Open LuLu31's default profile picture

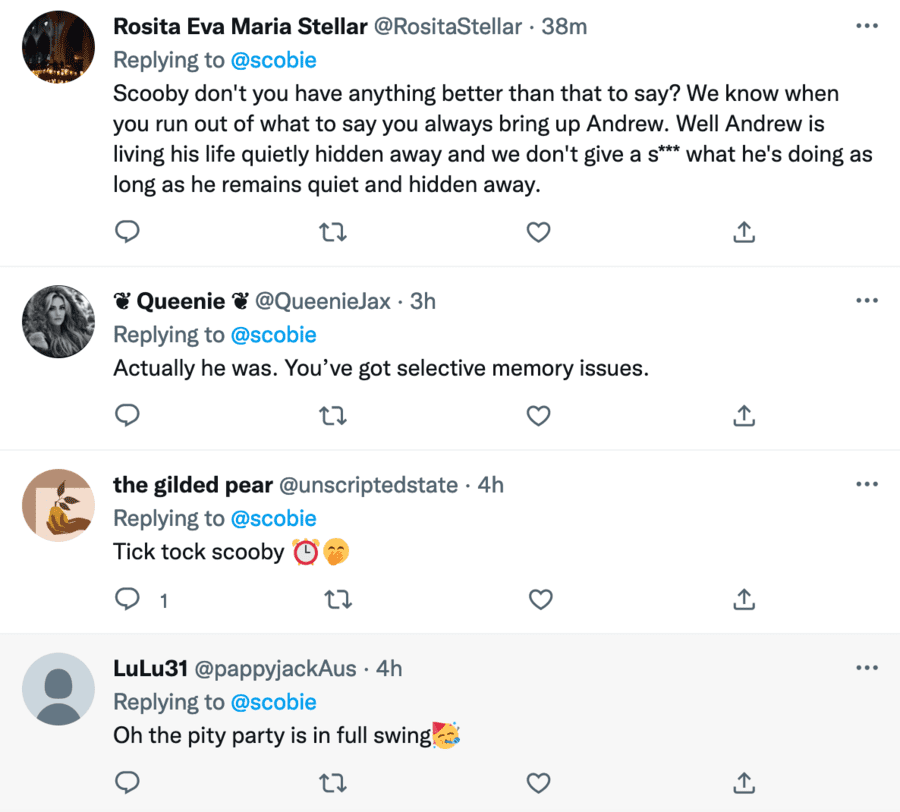[x=58, y=689]
